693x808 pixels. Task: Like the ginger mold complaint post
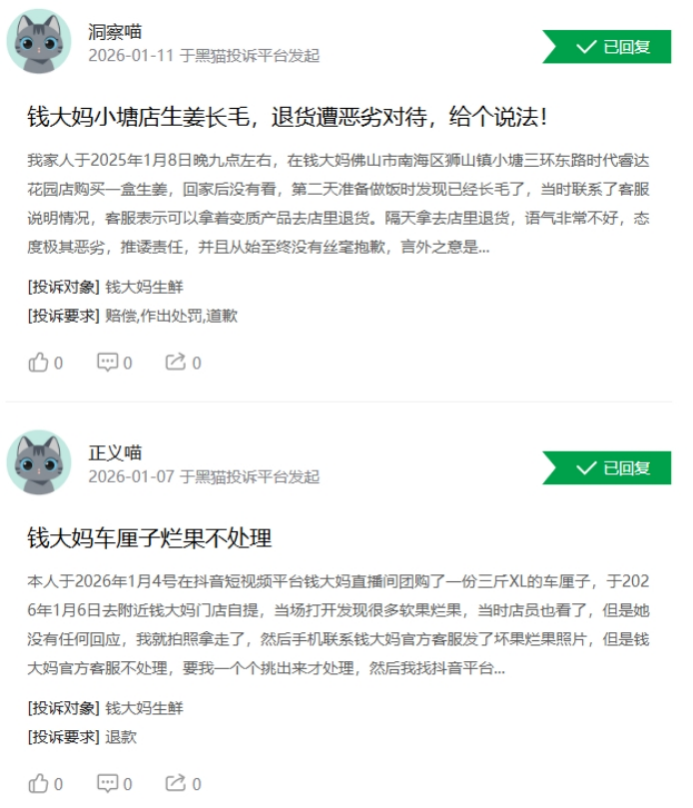click(x=45, y=363)
